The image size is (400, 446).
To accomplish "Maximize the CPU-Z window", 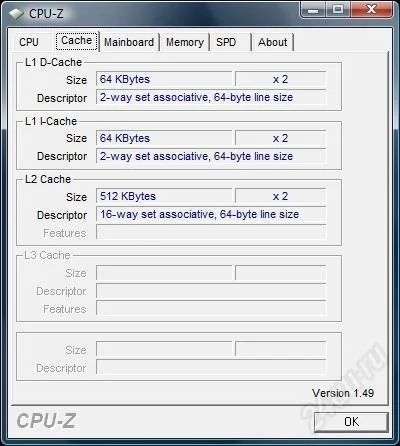I will click(338, 9).
